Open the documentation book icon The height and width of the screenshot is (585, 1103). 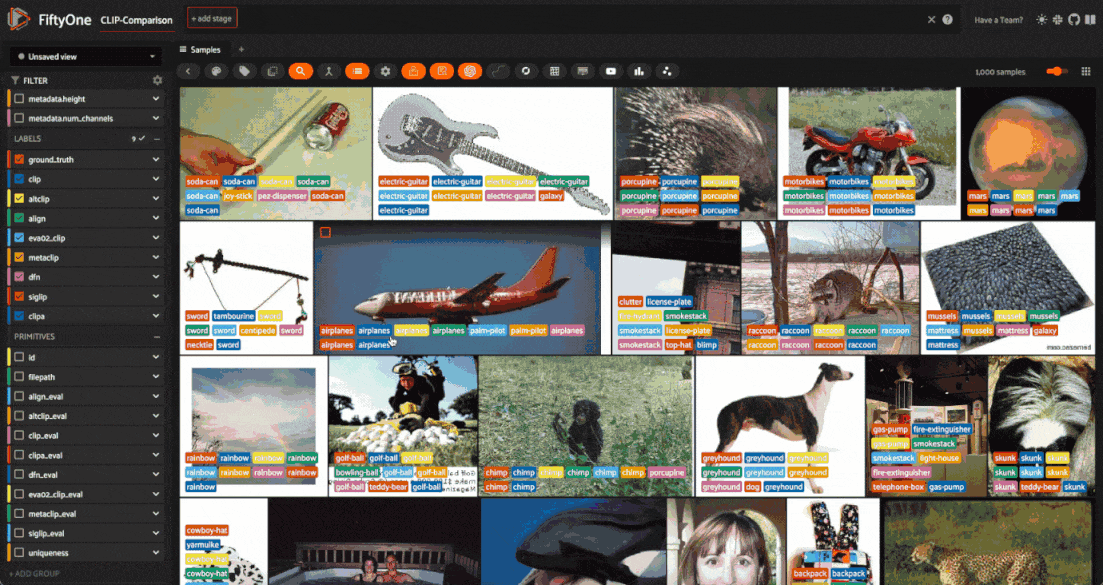(1090, 20)
